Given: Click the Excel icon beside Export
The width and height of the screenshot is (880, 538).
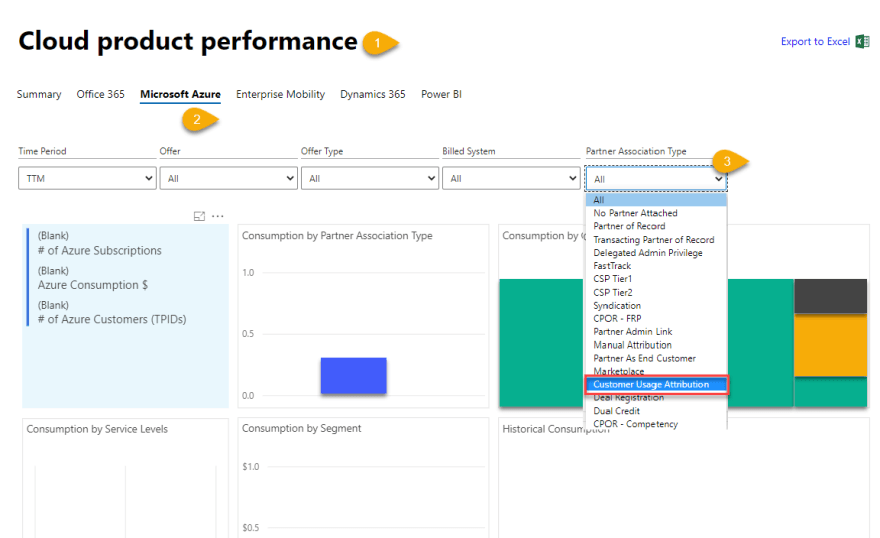Looking at the screenshot, I should point(862,42).
